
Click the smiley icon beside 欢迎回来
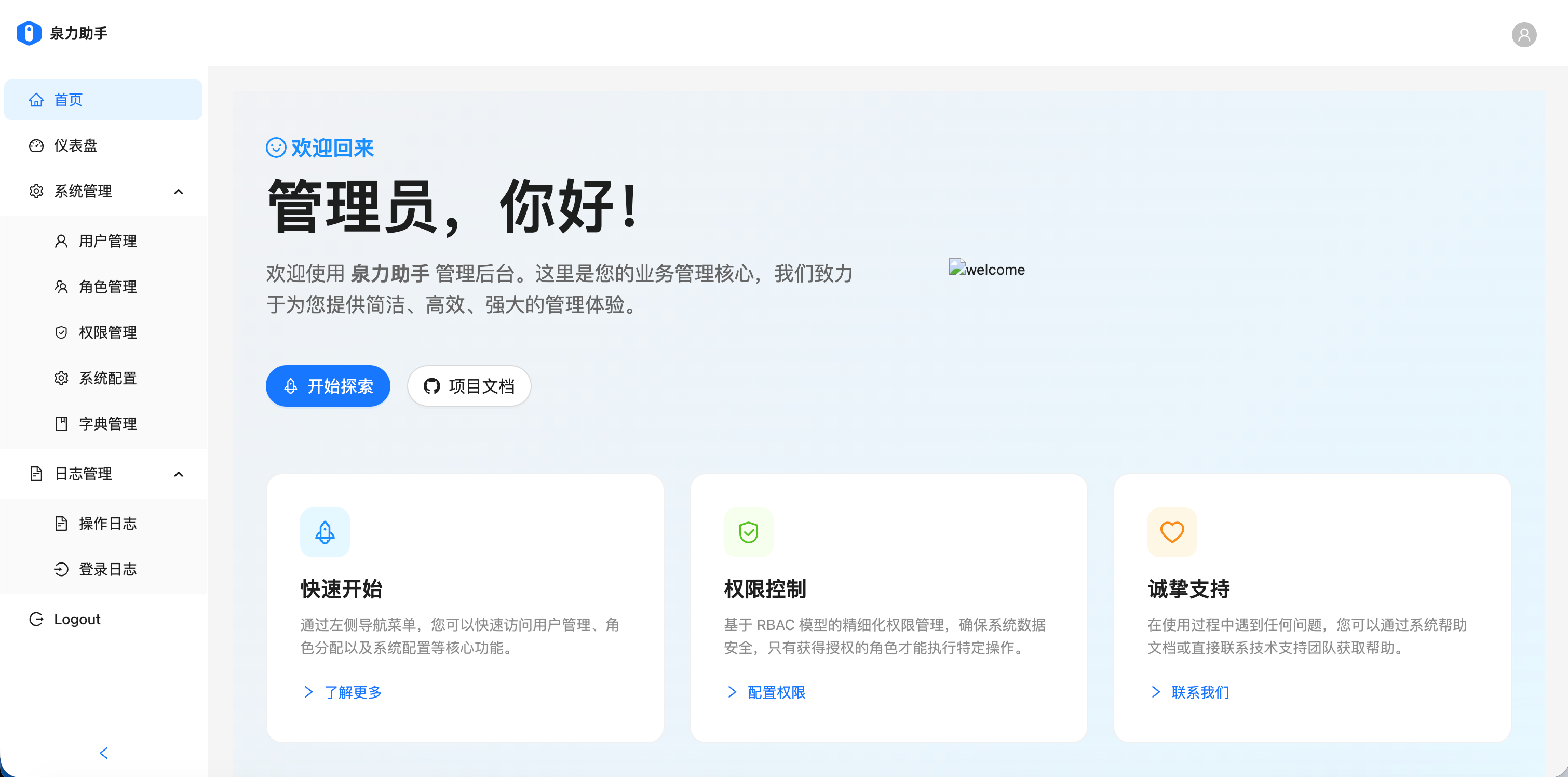(x=276, y=148)
